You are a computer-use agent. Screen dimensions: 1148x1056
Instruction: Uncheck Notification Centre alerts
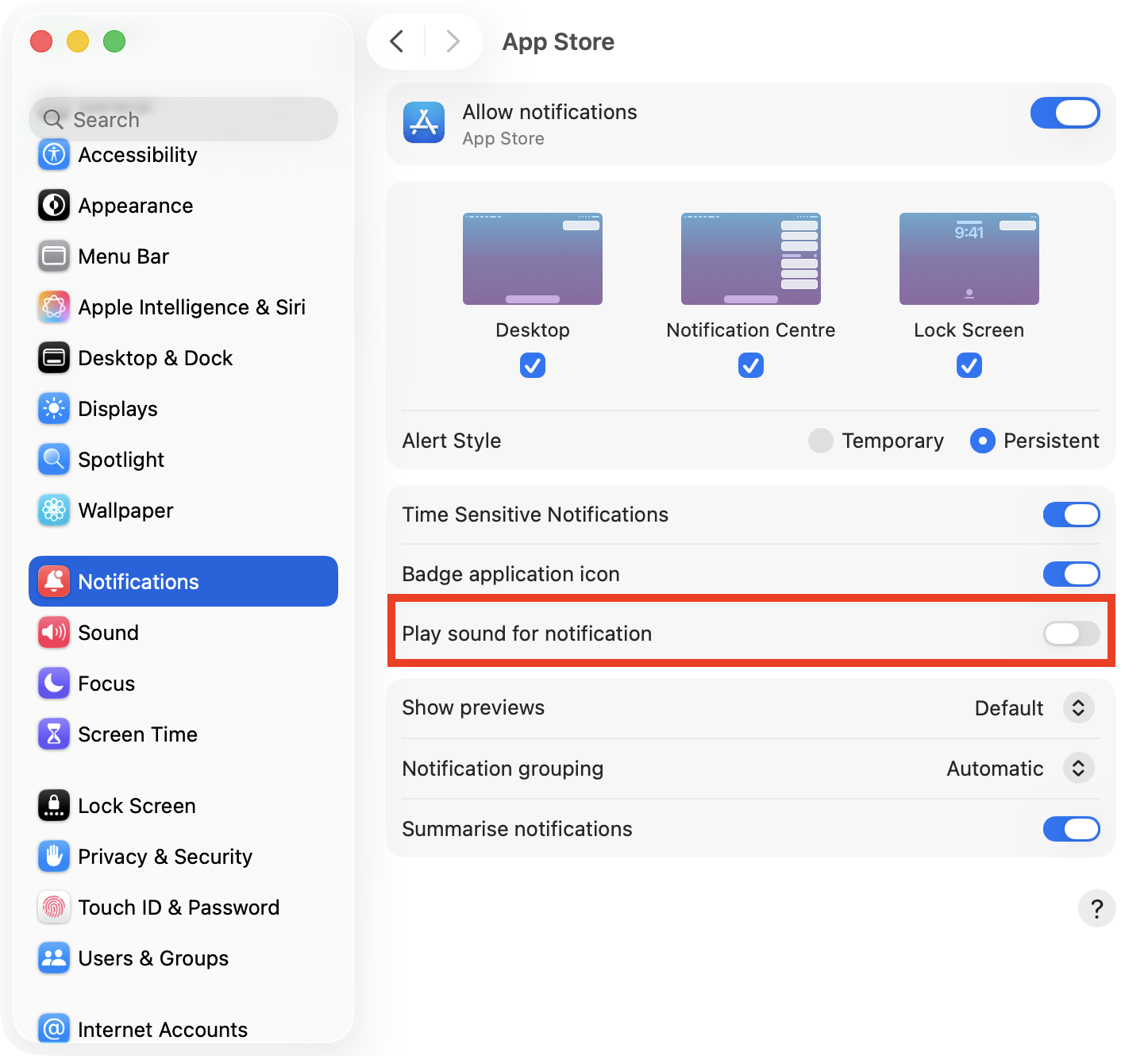(750, 365)
